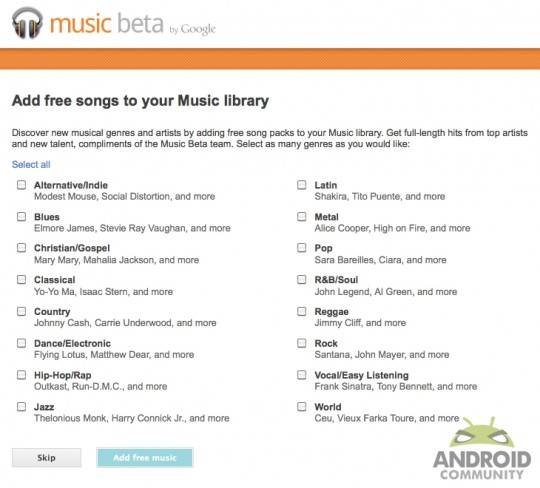Click the Android Community robot watermark icon
Image resolution: width=540 pixels, height=488 pixels.
[482, 432]
